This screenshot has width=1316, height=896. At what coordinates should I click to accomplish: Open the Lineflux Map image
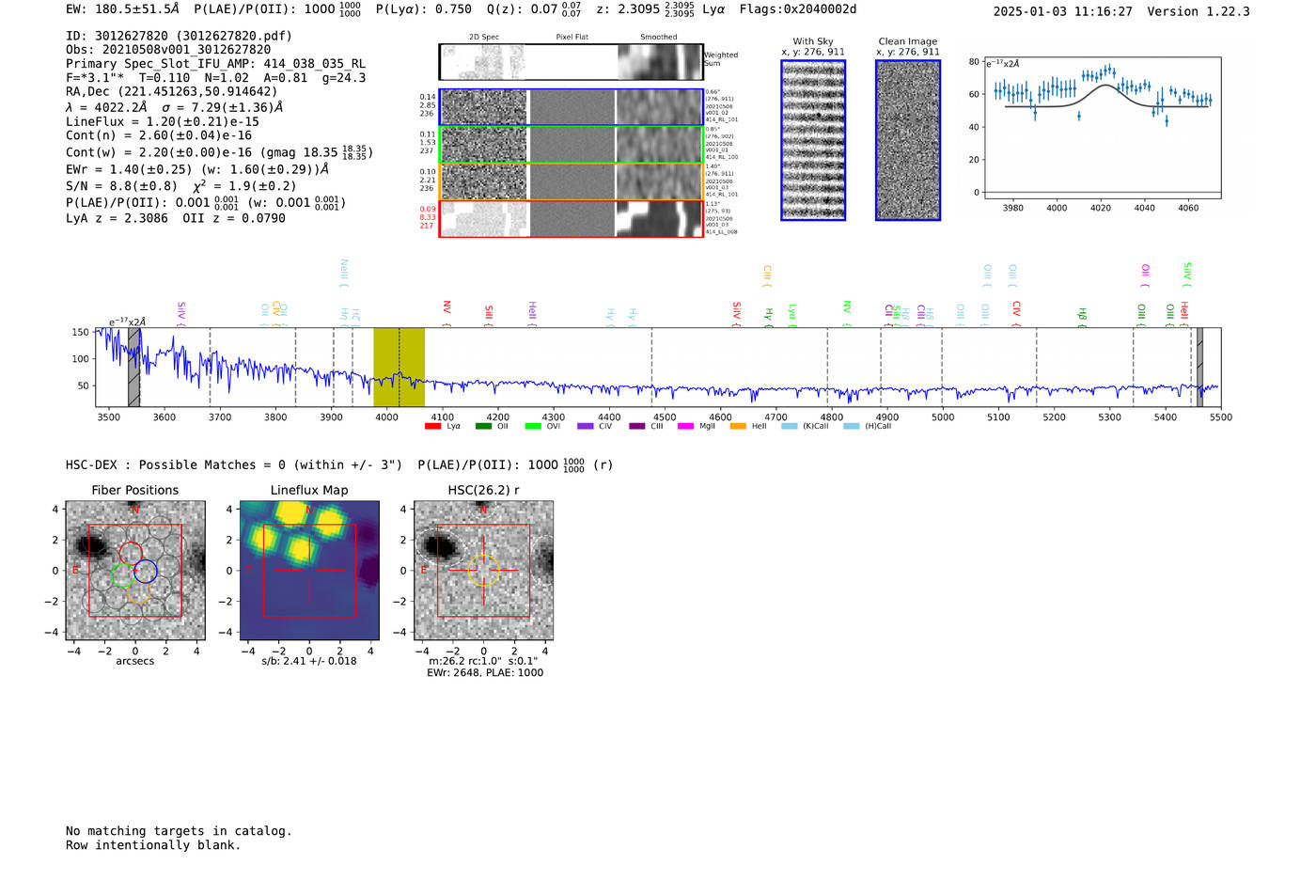coord(309,571)
